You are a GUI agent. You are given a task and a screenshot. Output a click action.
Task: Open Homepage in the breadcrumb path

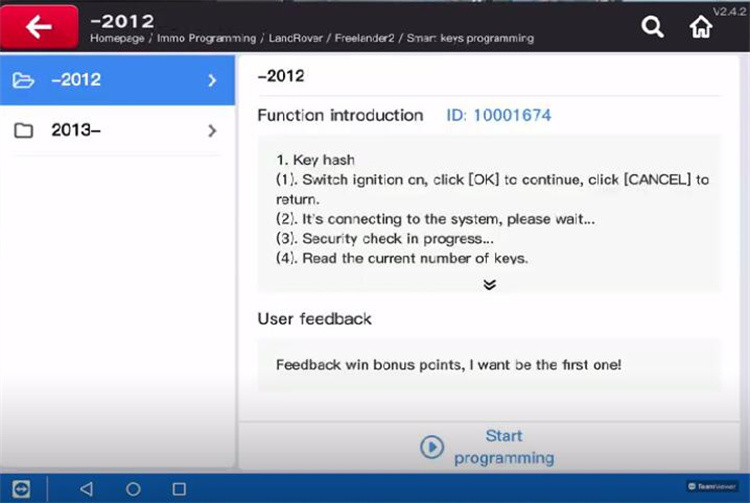coord(119,39)
